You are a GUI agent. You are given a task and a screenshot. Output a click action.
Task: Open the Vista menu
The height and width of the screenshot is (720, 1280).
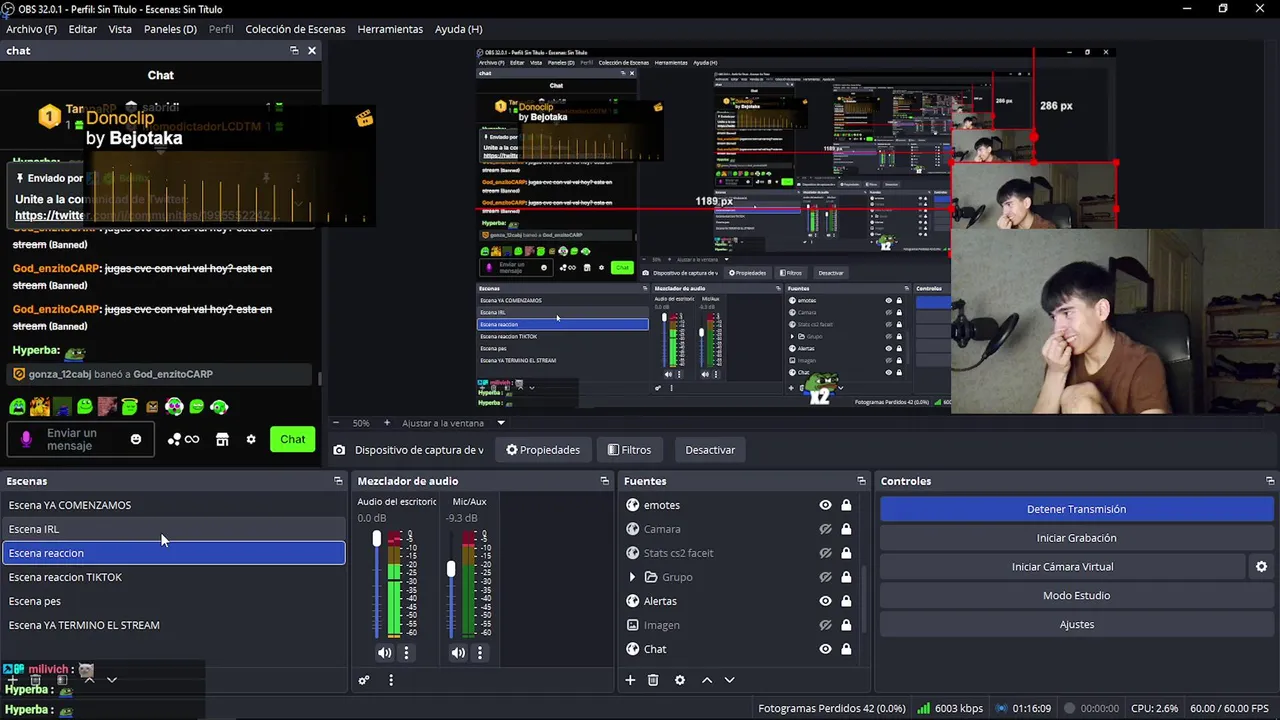click(x=120, y=29)
